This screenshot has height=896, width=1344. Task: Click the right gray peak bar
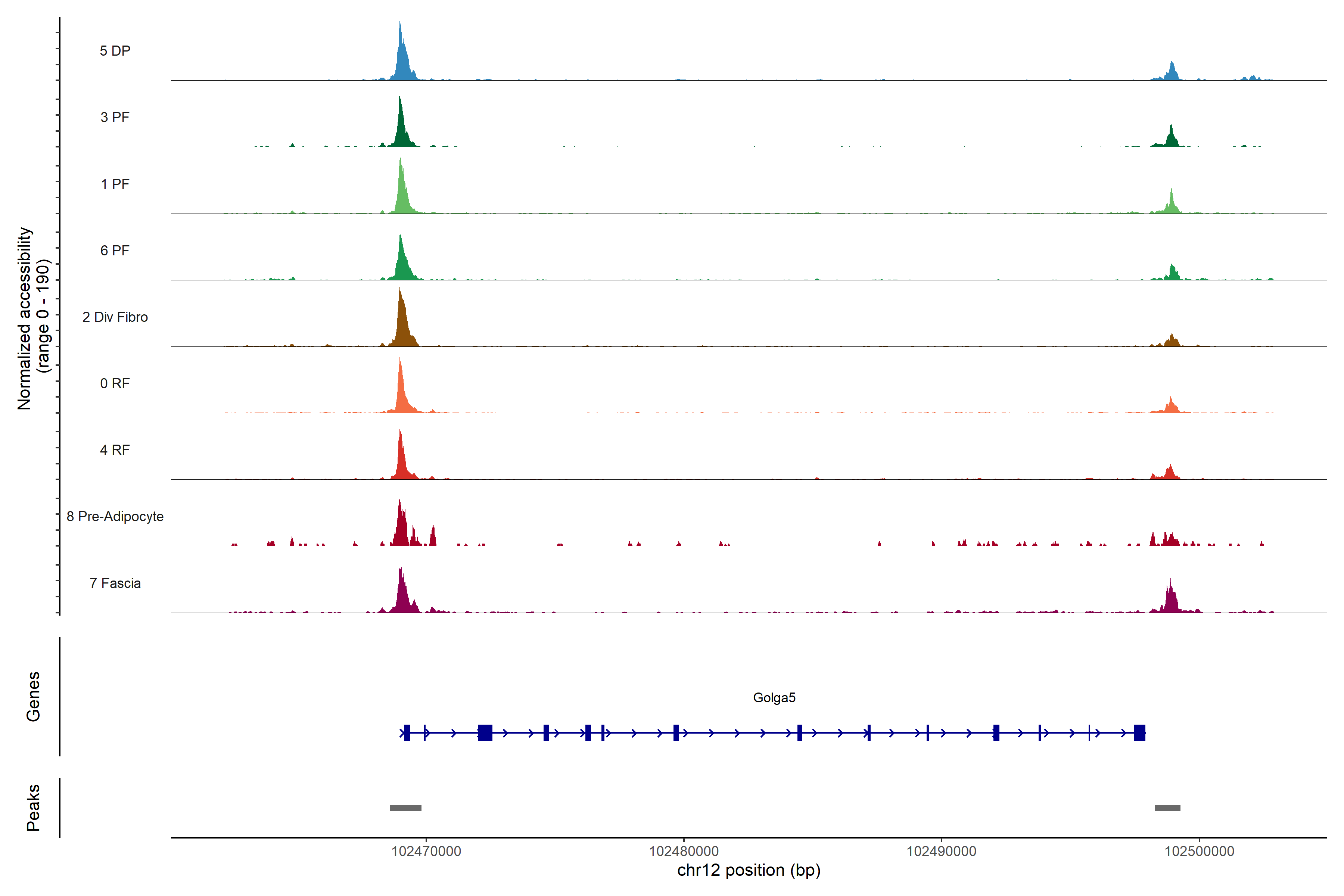(x=1167, y=808)
